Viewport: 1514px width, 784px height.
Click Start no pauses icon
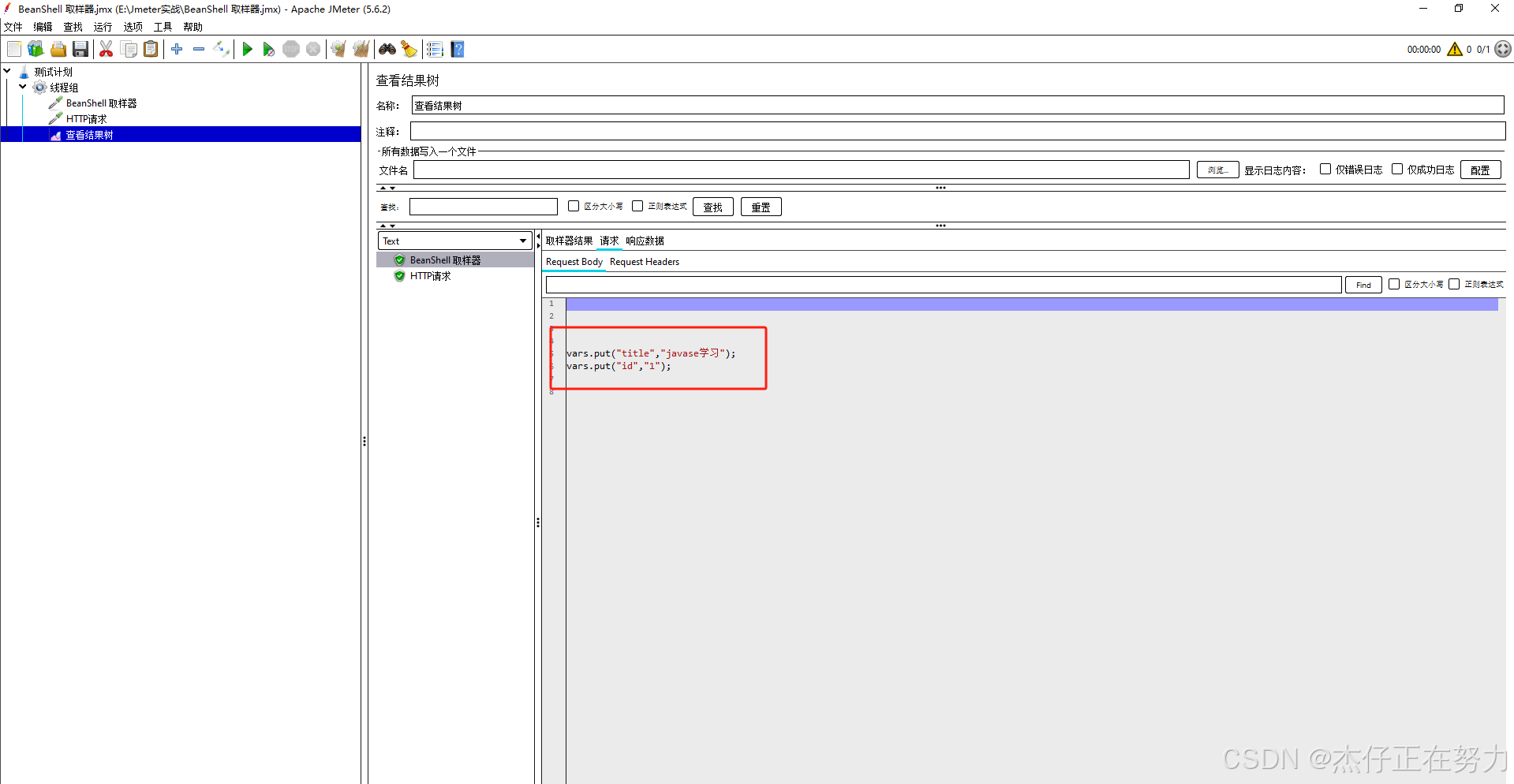[x=268, y=49]
